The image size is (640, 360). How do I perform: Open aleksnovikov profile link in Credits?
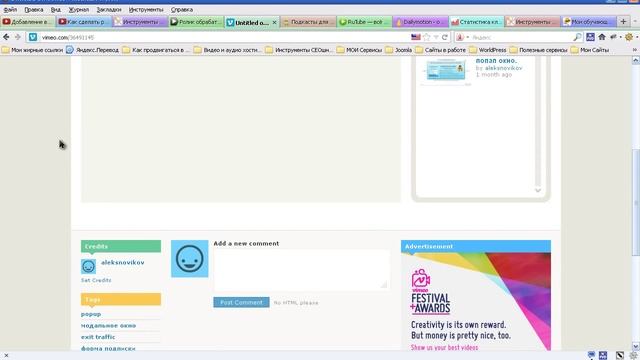[122, 262]
